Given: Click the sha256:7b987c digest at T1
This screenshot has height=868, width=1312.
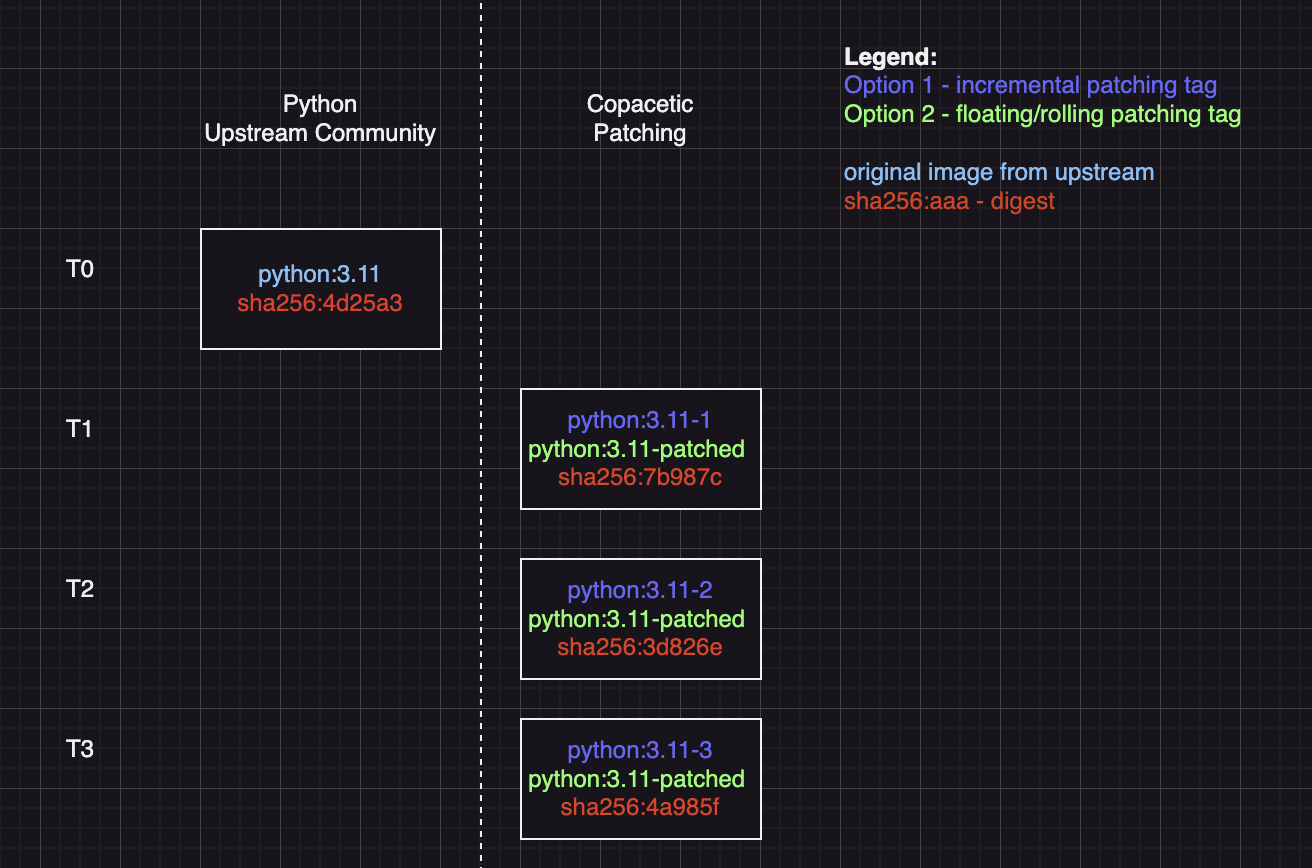Looking at the screenshot, I should (x=640, y=477).
